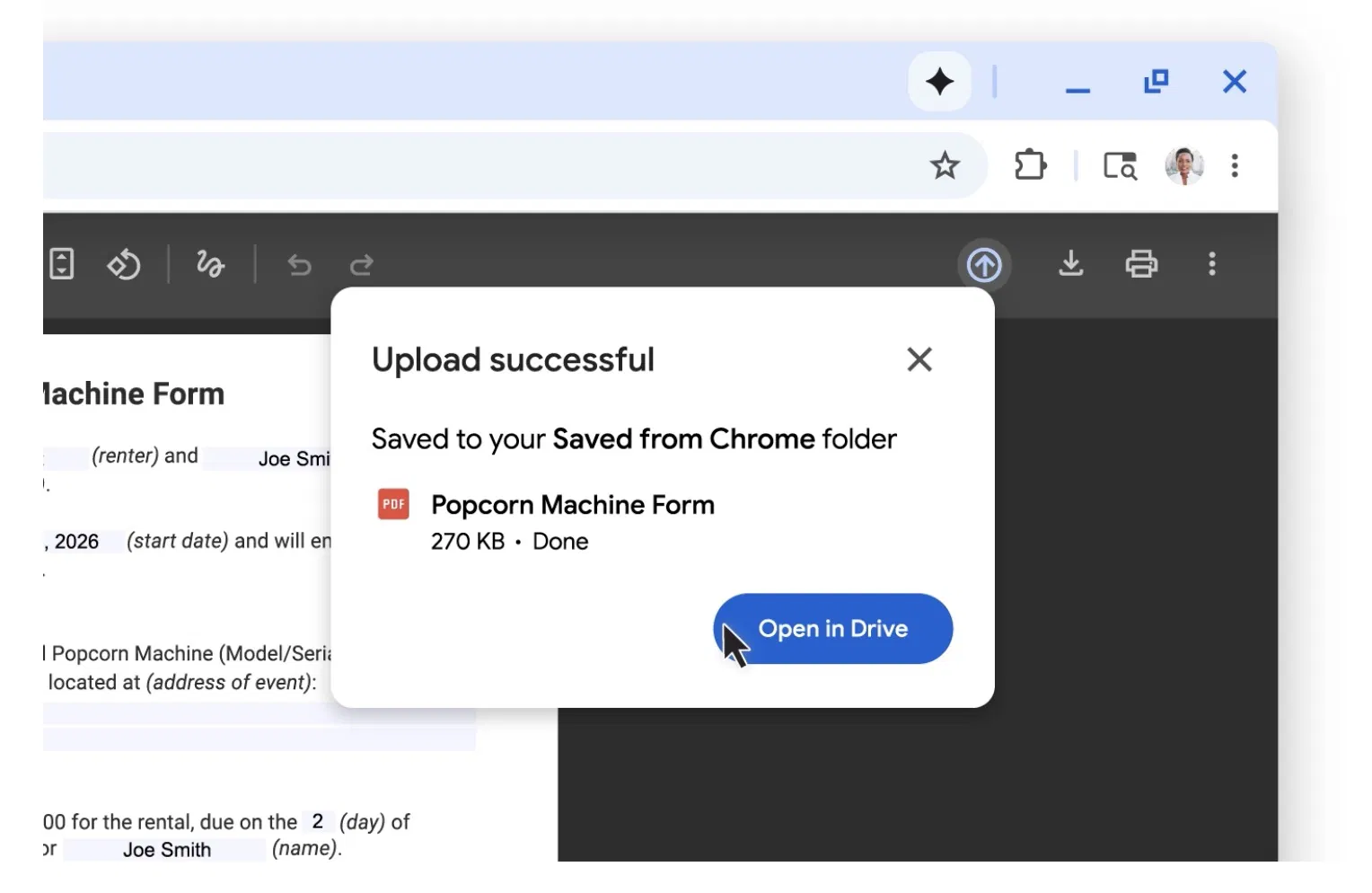The height and width of the screenshot is (893, 1372).
Task: Undo the last annotation
Action: pos(299,266)
